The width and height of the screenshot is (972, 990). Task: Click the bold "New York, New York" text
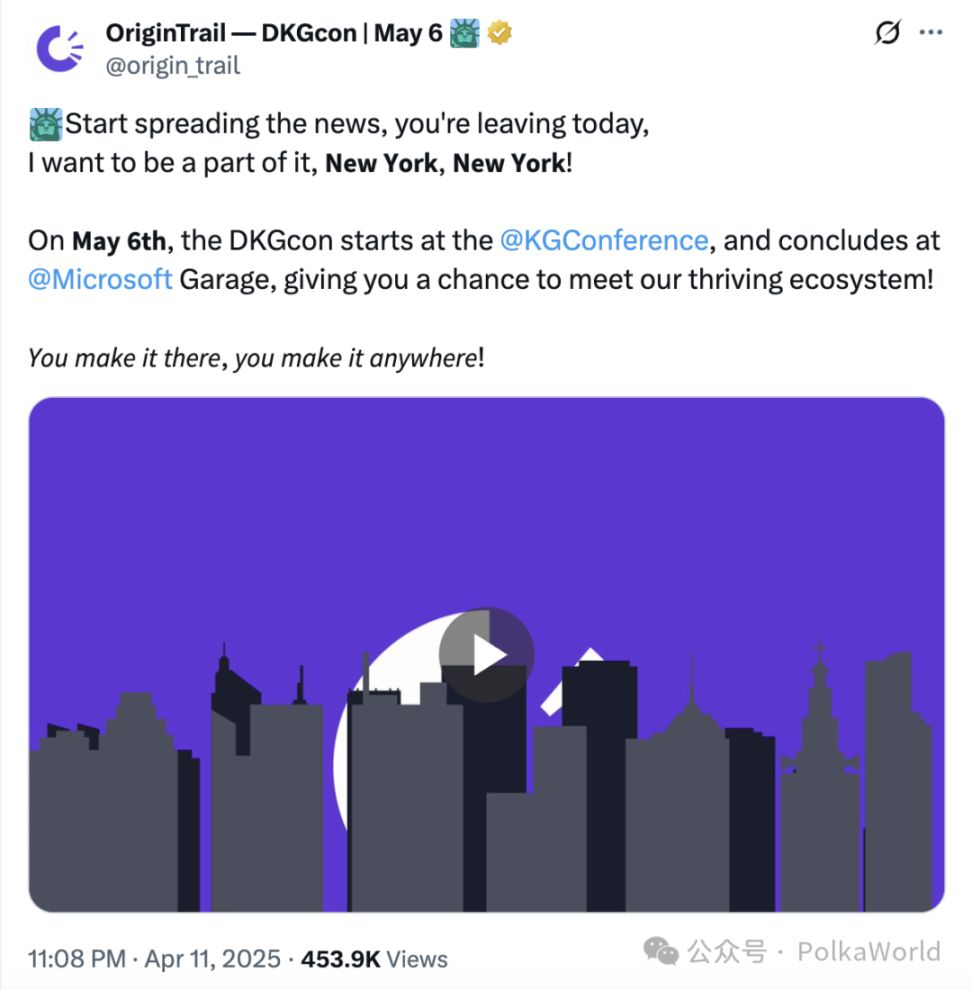445,163
